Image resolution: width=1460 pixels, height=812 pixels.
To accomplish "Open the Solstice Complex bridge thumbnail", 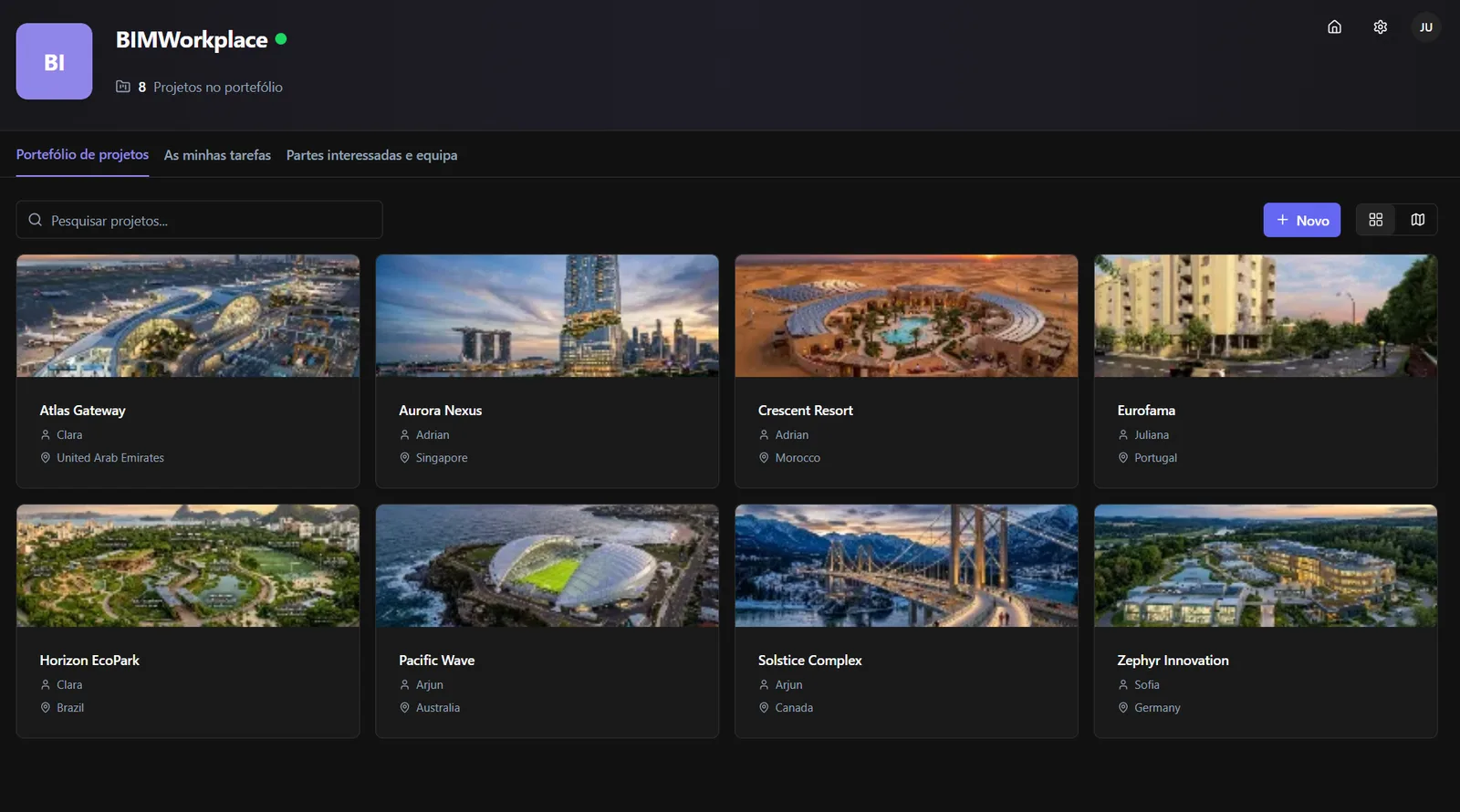I will (x=906, y=566).
